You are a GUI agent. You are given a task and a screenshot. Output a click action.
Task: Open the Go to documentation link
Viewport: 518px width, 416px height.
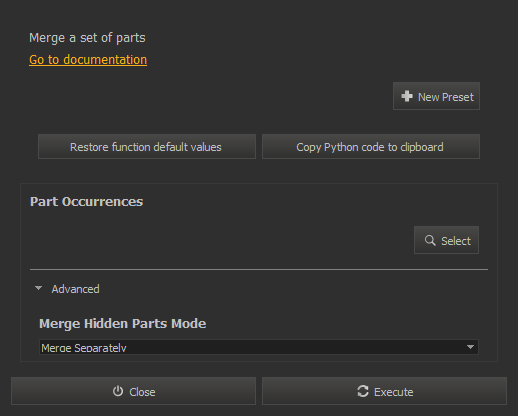[x=88, y=60]
